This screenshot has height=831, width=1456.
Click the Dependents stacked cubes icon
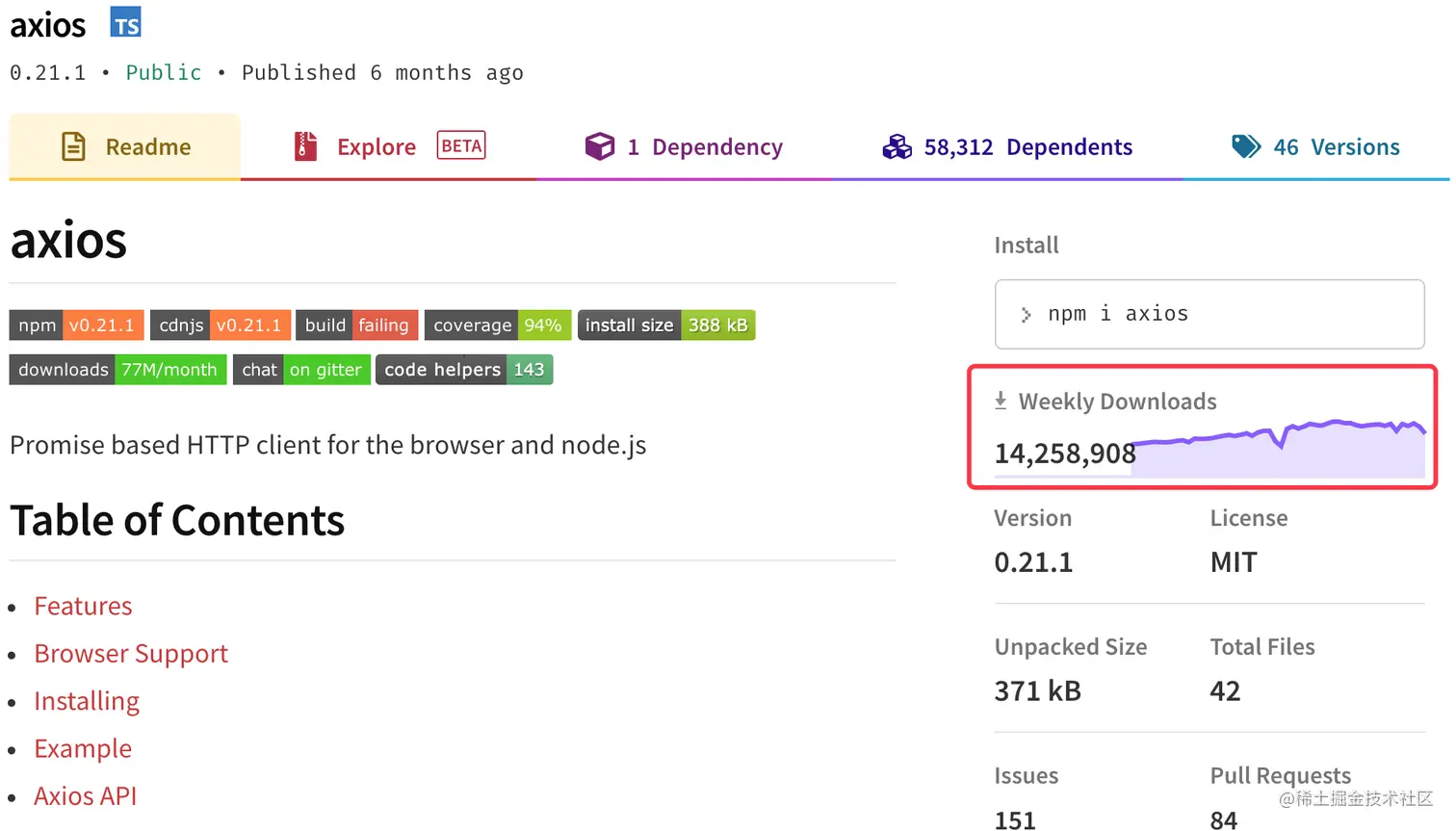tap(897, 146)
